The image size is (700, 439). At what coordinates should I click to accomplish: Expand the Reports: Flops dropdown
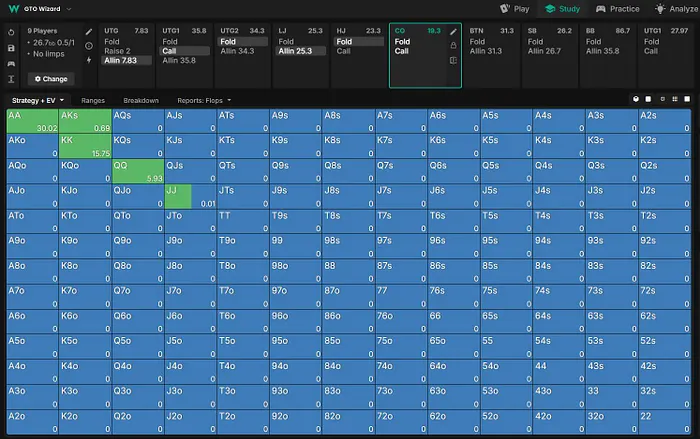(204, 101)
